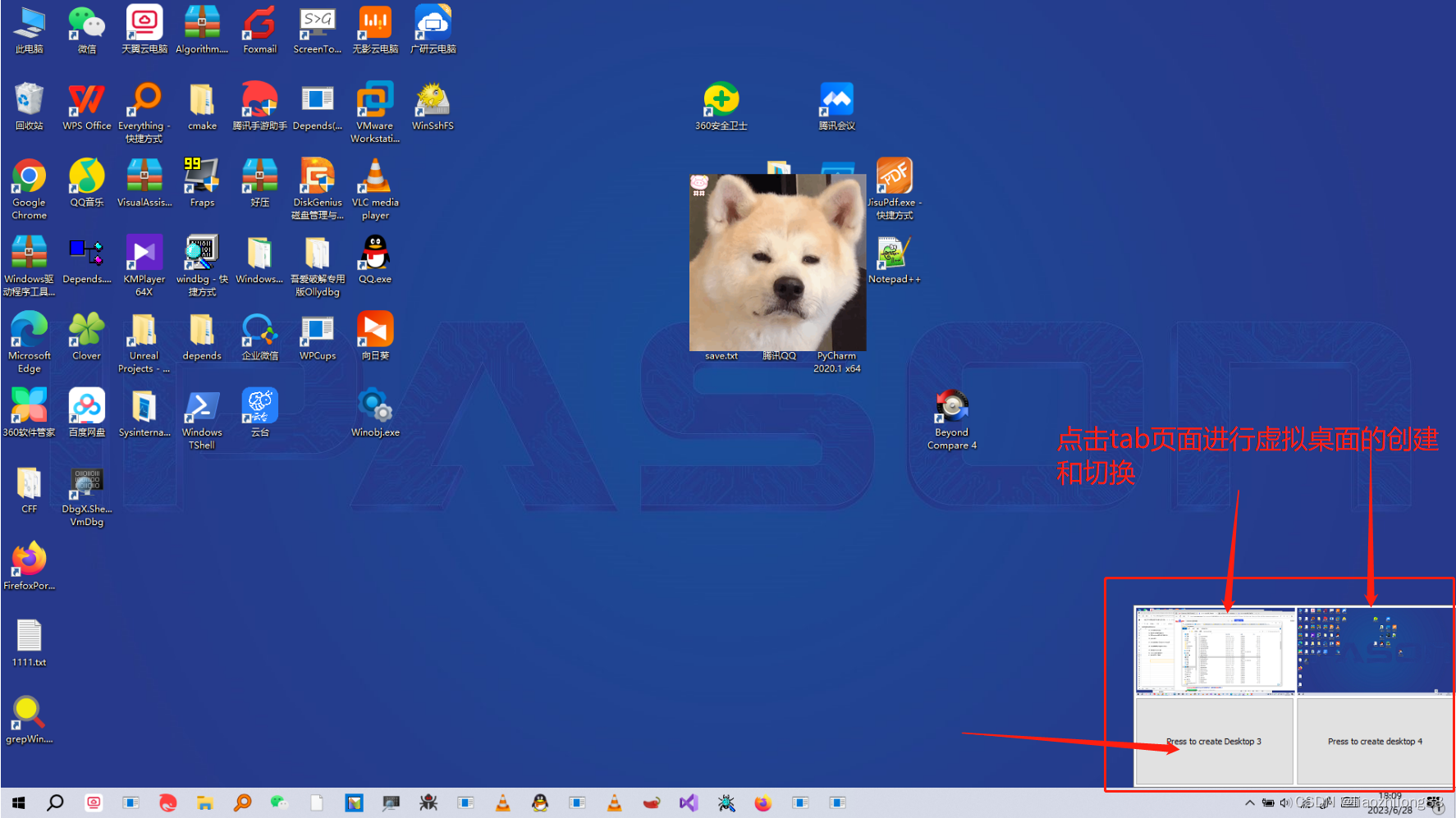
Task: Open Visual Studio from the taskbar
Action: 689,802
